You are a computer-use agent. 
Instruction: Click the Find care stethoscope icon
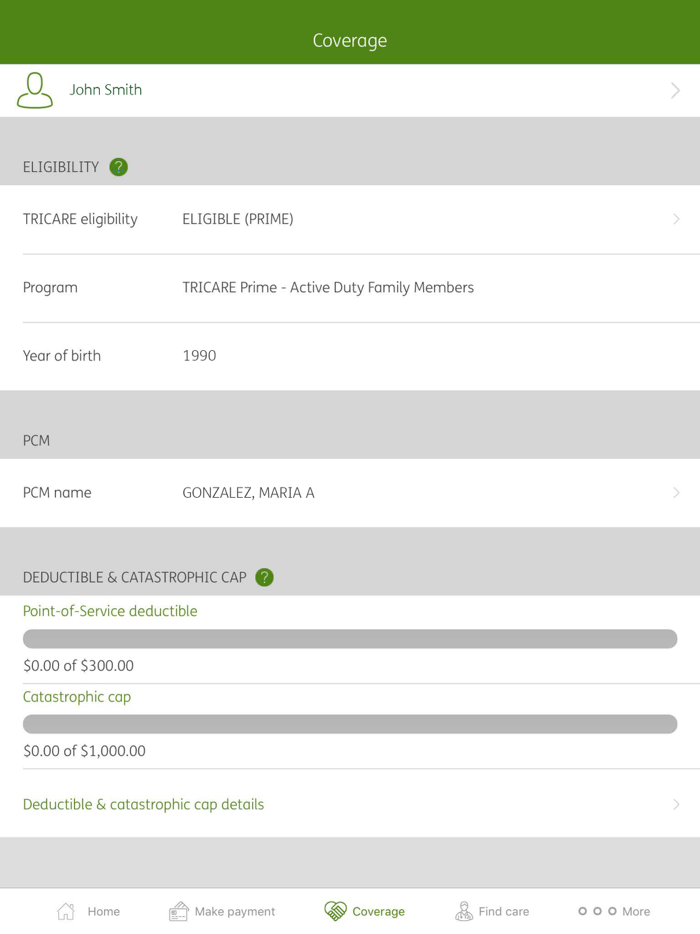464,910
